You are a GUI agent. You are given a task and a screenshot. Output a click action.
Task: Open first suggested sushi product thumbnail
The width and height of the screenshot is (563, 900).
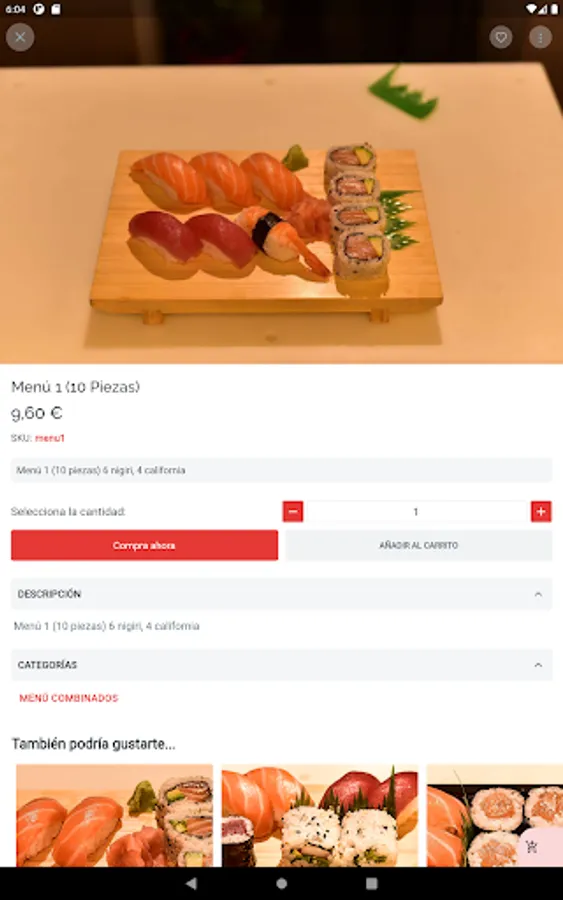114,815
